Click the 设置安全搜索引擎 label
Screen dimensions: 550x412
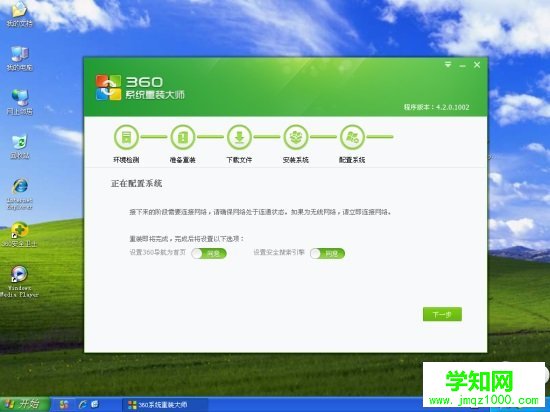click(279, 252)
